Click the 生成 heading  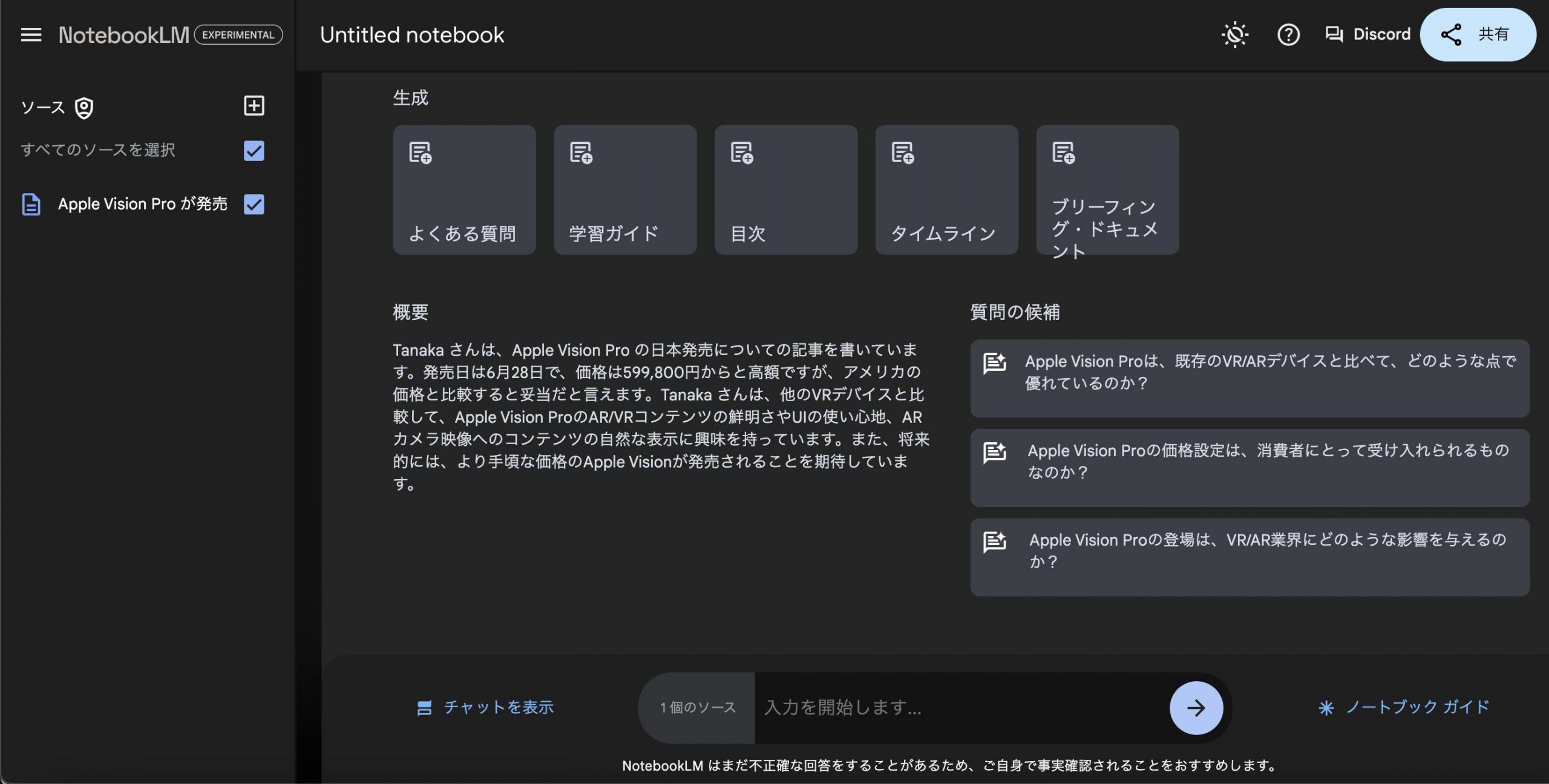[x=411, y=98]
